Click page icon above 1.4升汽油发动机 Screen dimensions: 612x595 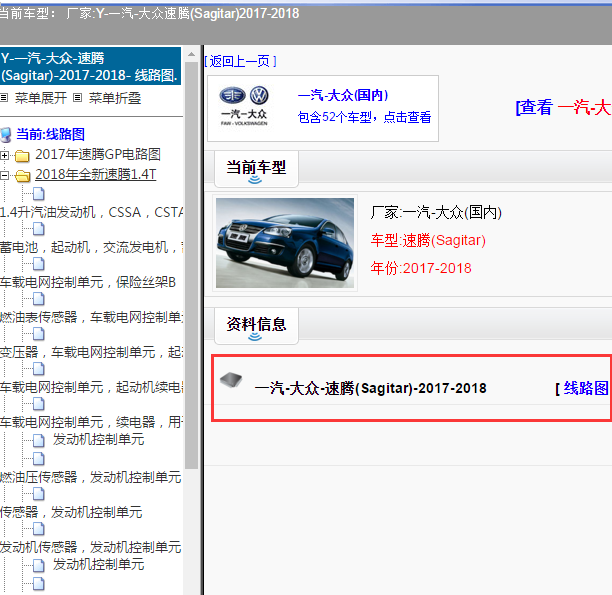[x=39, y=194]
